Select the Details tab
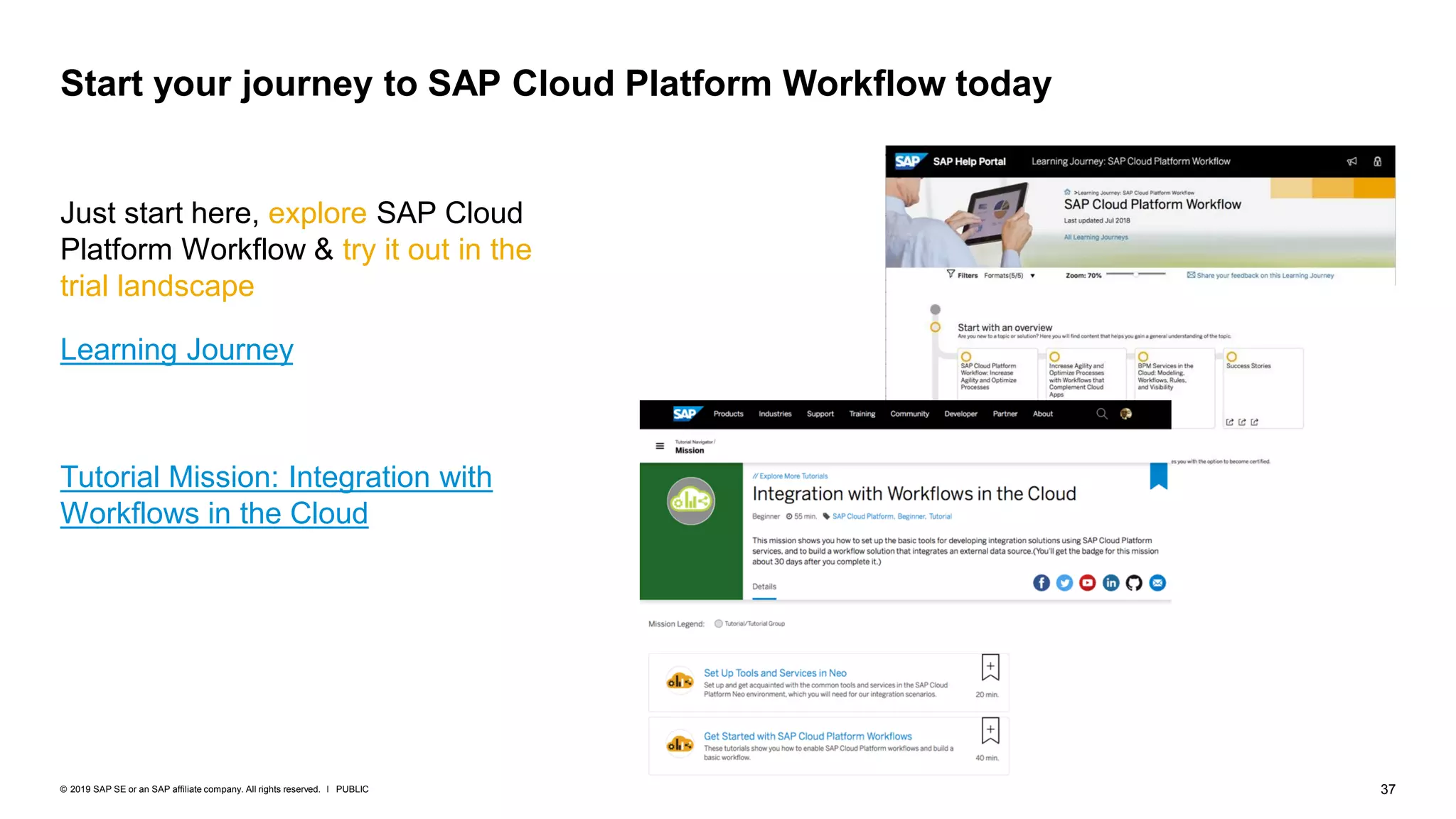 tap(764, 587)
